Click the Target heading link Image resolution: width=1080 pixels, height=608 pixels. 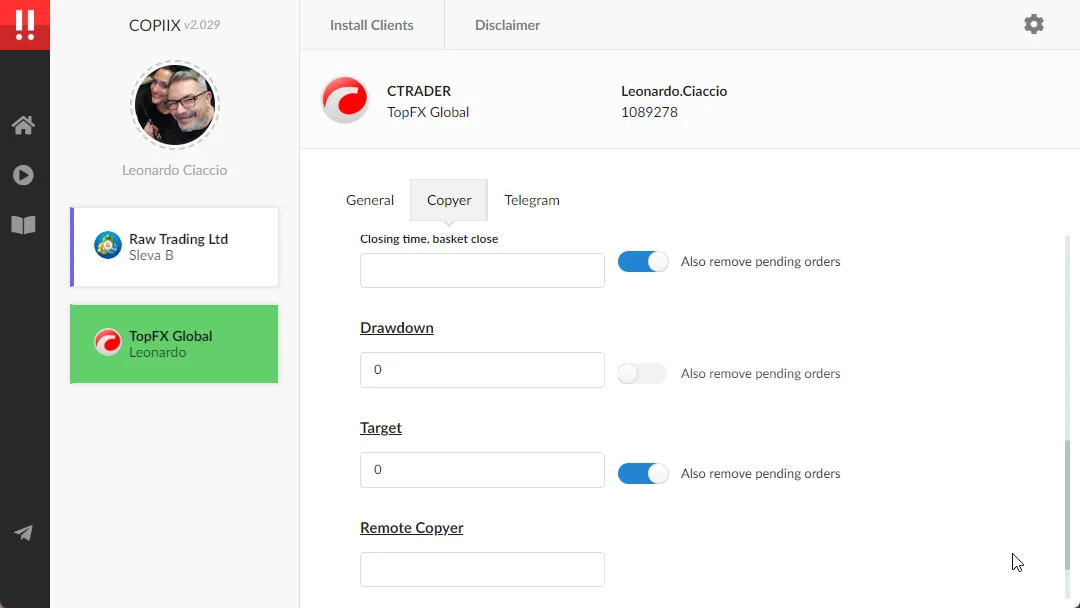tap(381, 428)
